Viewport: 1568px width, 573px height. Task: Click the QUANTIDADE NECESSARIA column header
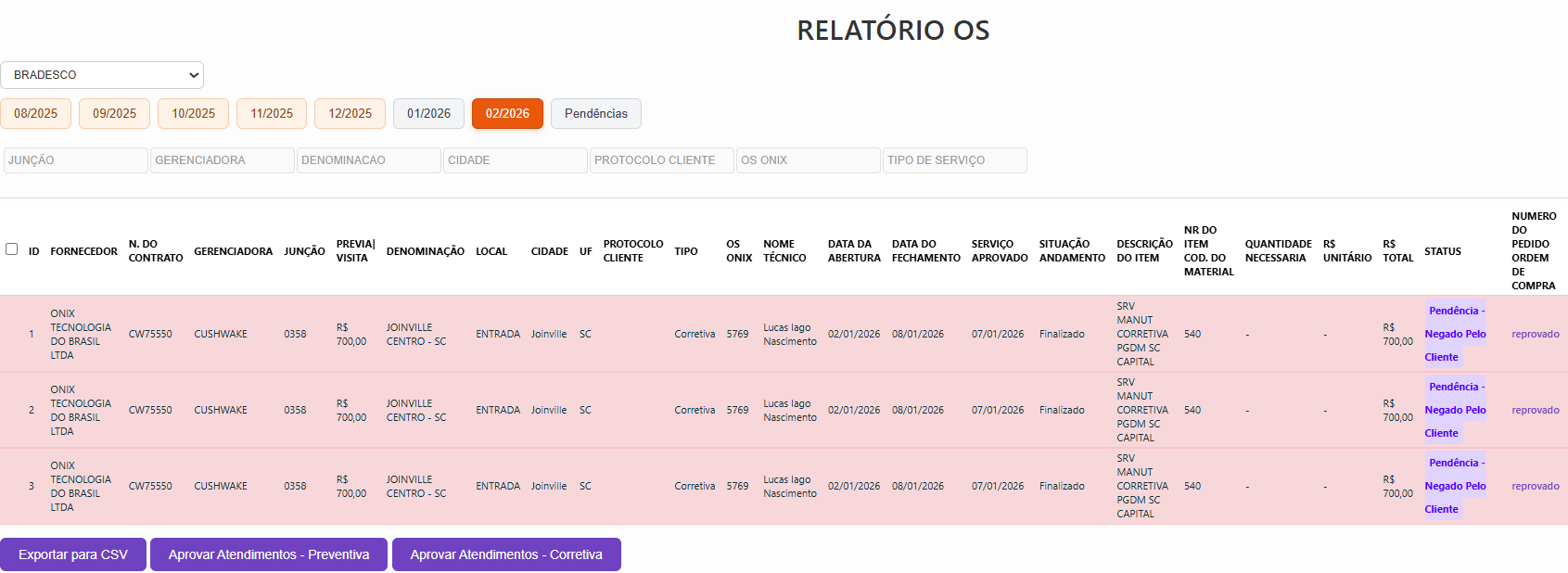pyautogui.click(x=1279, y=251)
